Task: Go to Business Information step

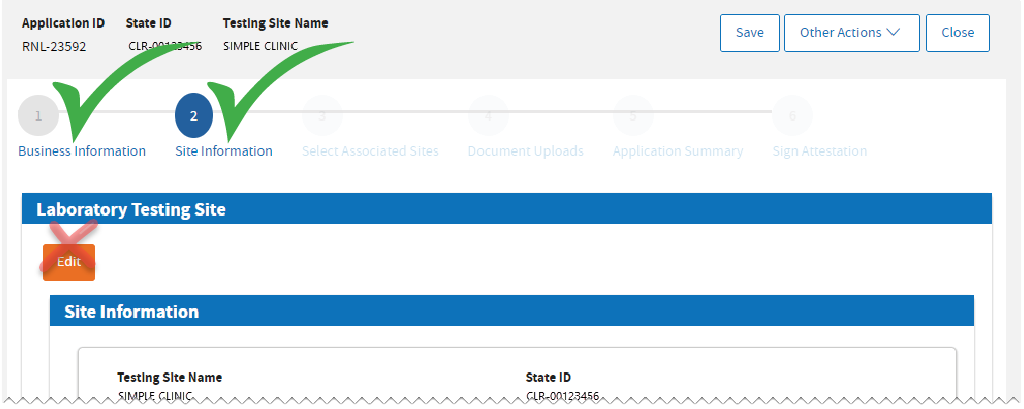Action: tap(82, 151)
